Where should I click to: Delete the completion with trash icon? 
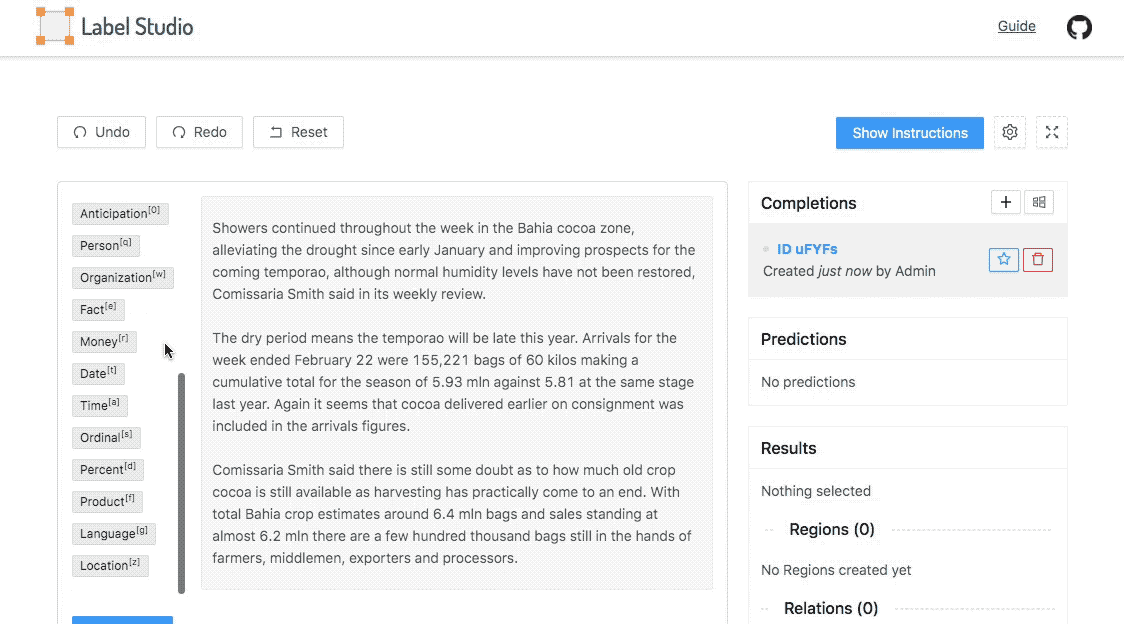point(1037,260)
